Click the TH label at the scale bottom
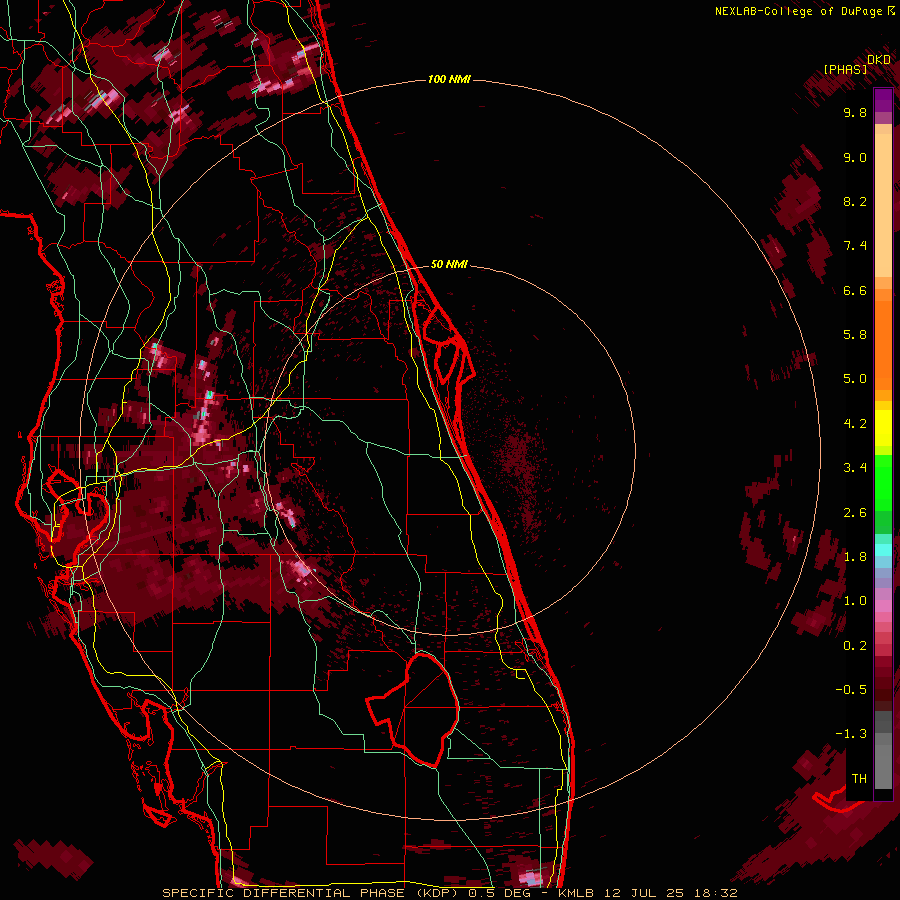The image size is (900, 900). 859,779
